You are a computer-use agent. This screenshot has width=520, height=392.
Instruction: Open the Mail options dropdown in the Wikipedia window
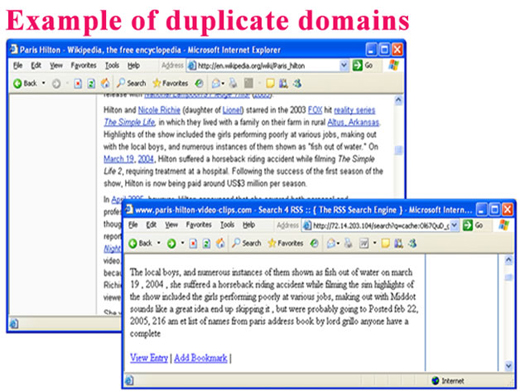(223, 84)
